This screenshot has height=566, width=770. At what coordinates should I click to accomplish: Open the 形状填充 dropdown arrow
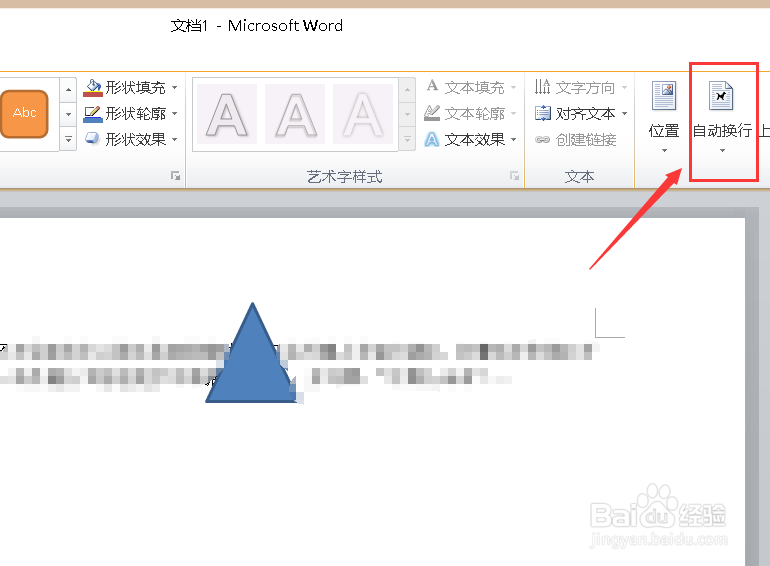(174, 88)
